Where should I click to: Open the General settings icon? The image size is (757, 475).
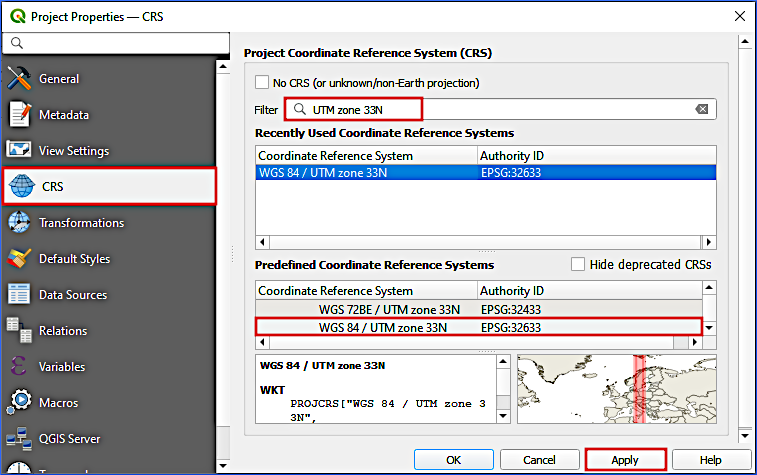click(x=19, y=78)
